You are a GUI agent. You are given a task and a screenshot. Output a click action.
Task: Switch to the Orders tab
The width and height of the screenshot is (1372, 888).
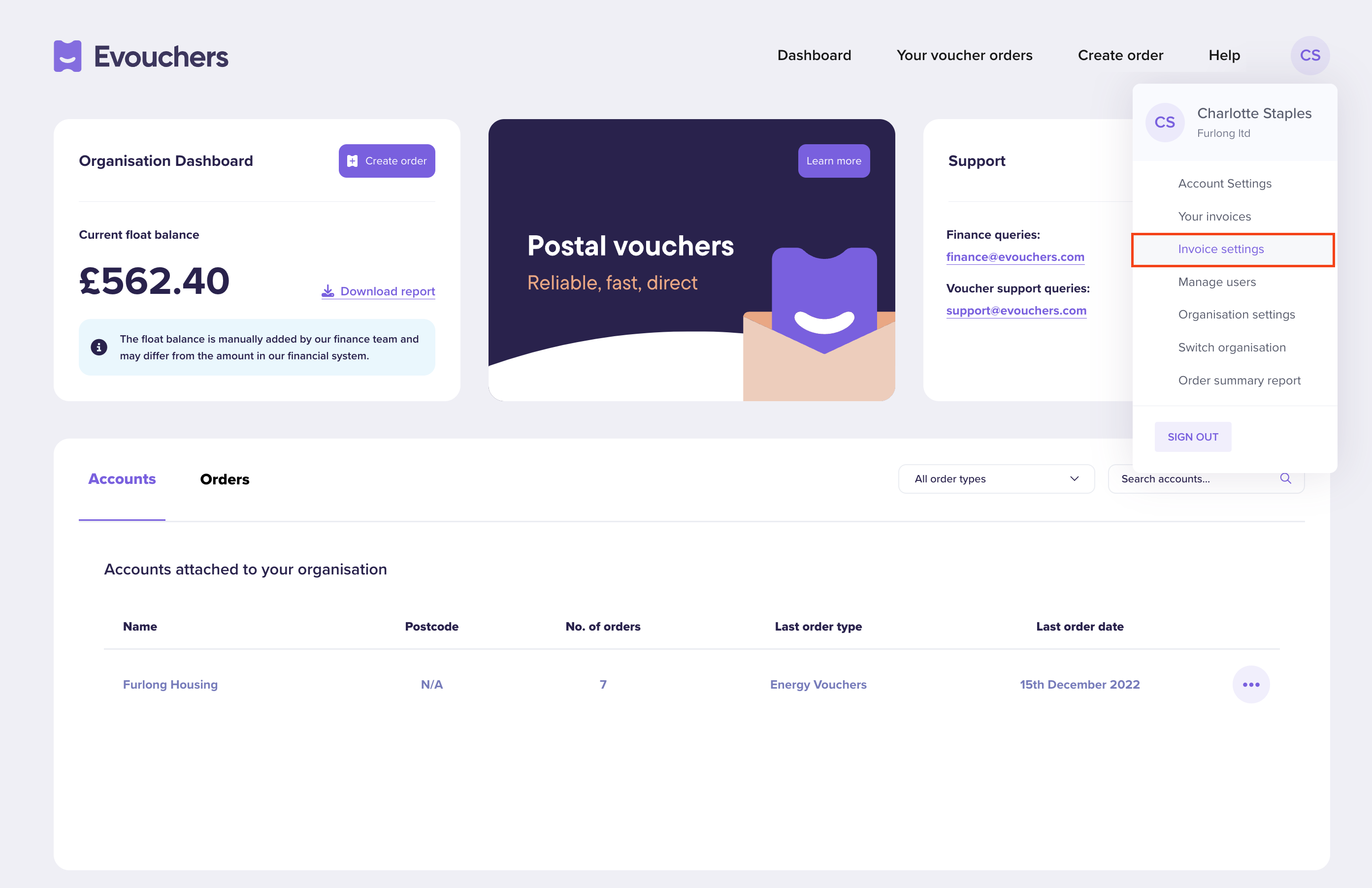pos(224,479)
